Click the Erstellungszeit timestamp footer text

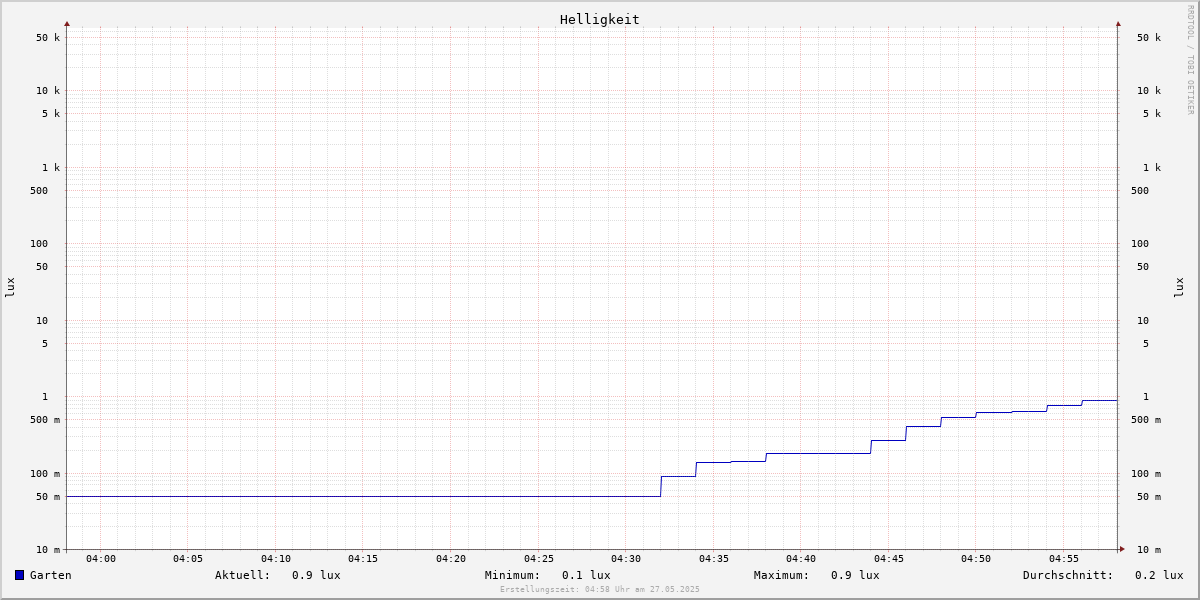(600, 590)
